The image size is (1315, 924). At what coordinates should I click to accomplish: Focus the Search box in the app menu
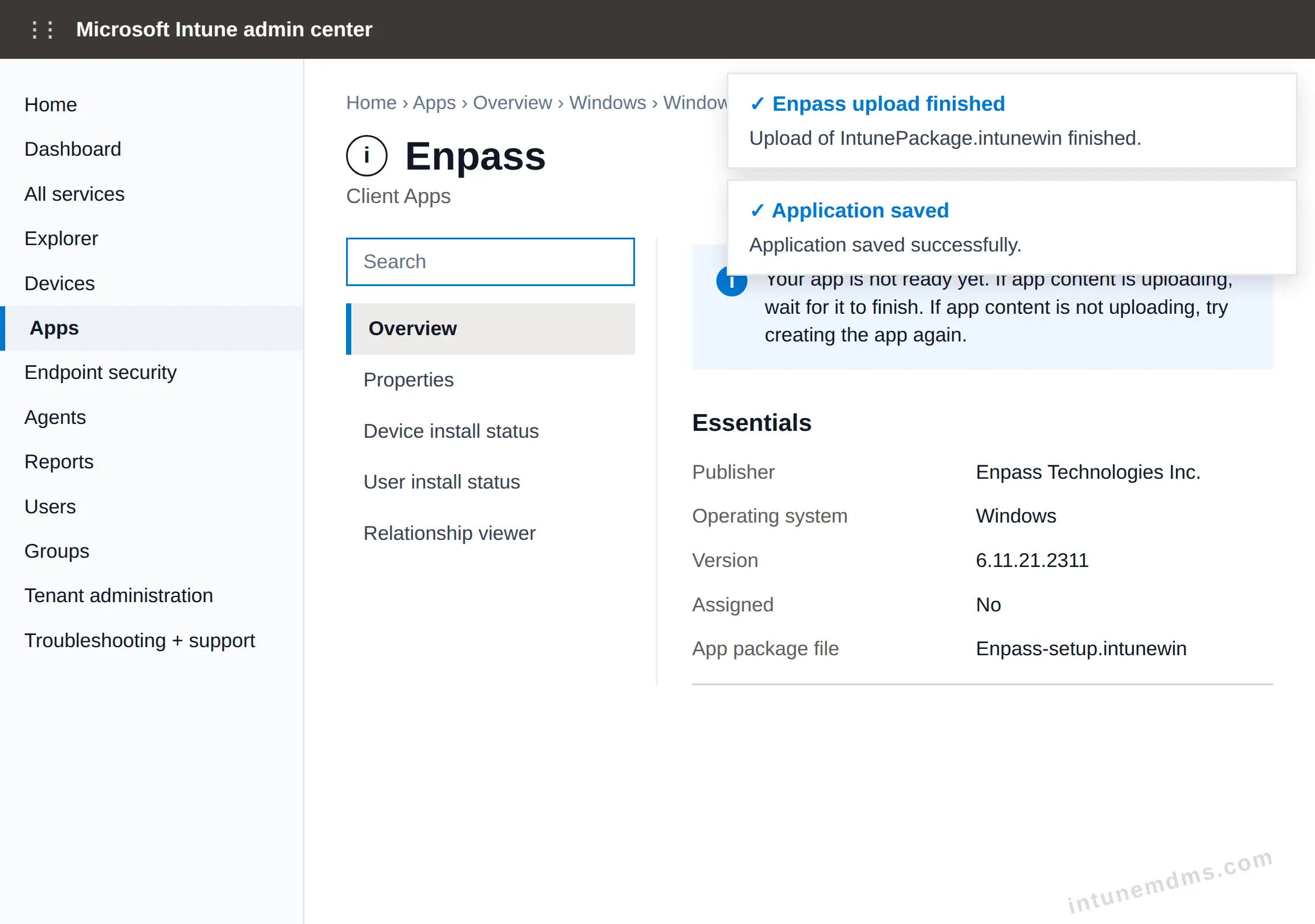[x=490, y=262]
